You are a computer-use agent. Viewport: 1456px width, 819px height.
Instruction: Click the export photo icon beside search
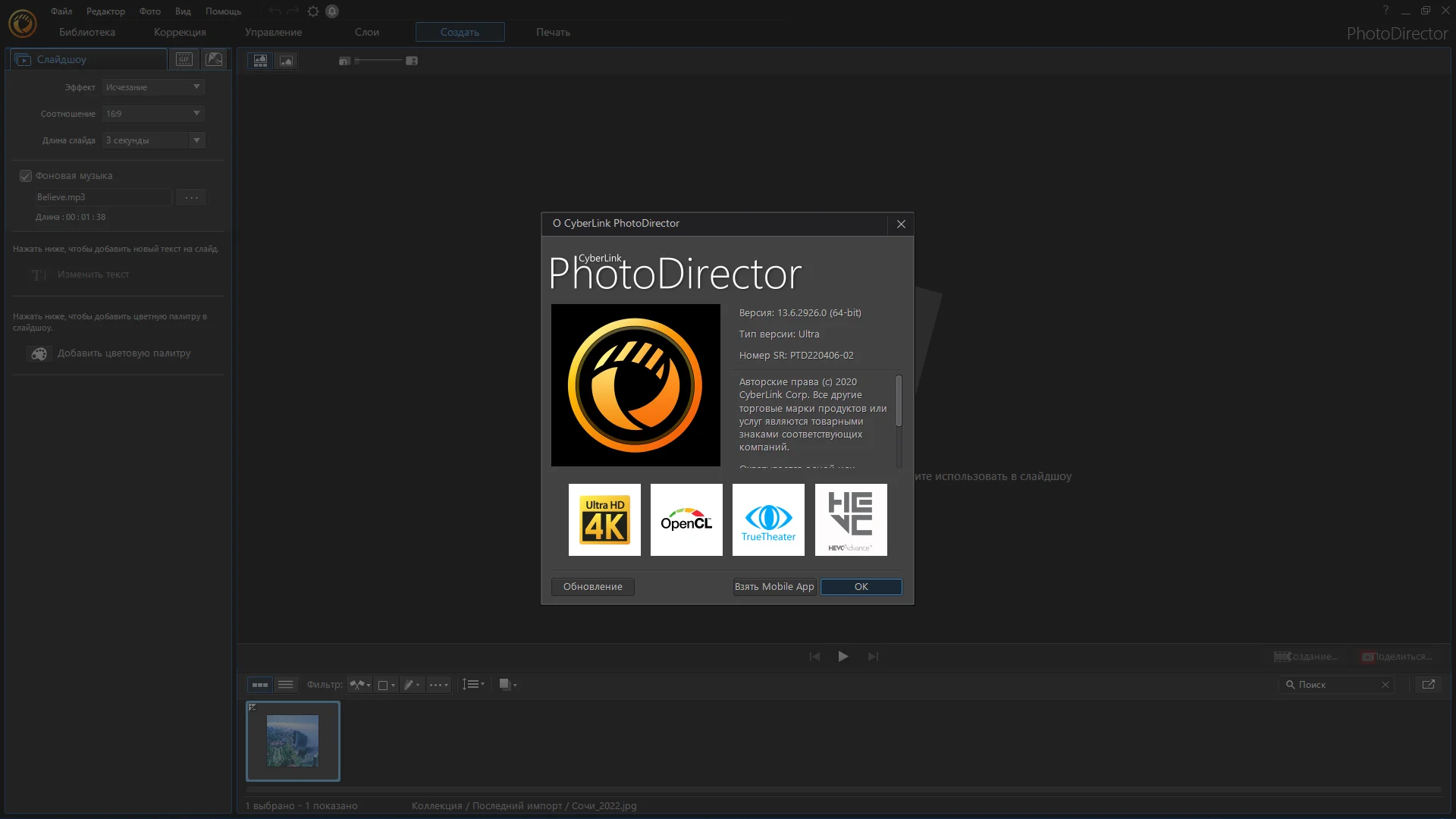click(1429, 685)
